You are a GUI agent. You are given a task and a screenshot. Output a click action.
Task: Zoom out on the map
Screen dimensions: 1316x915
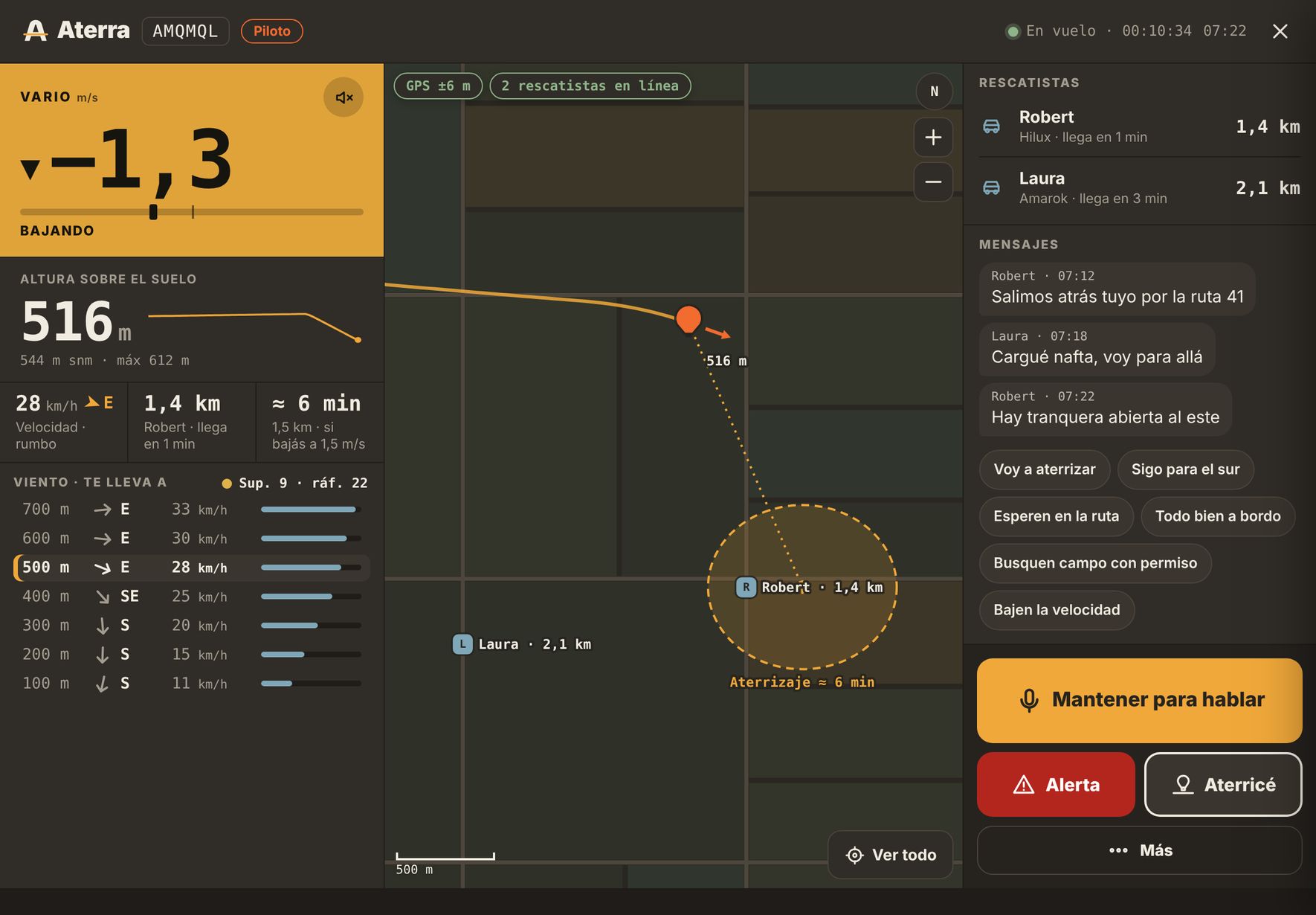[x=933, y=182]
